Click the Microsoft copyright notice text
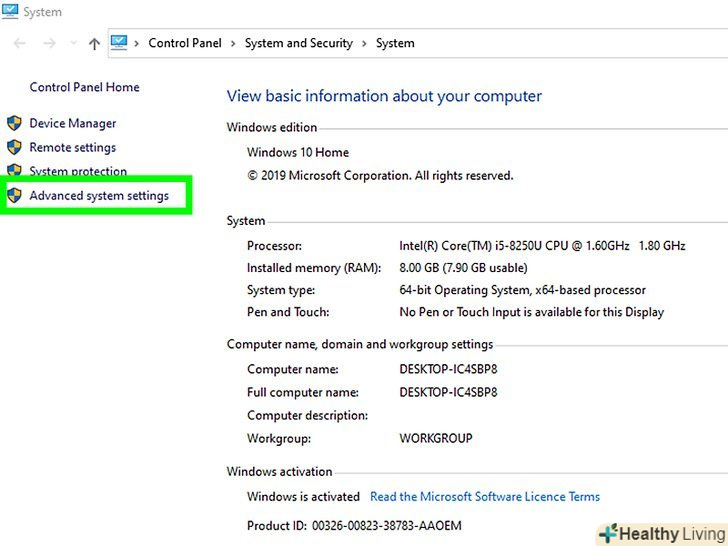Viewport: 728px width, 546px height. click(380, 176)
